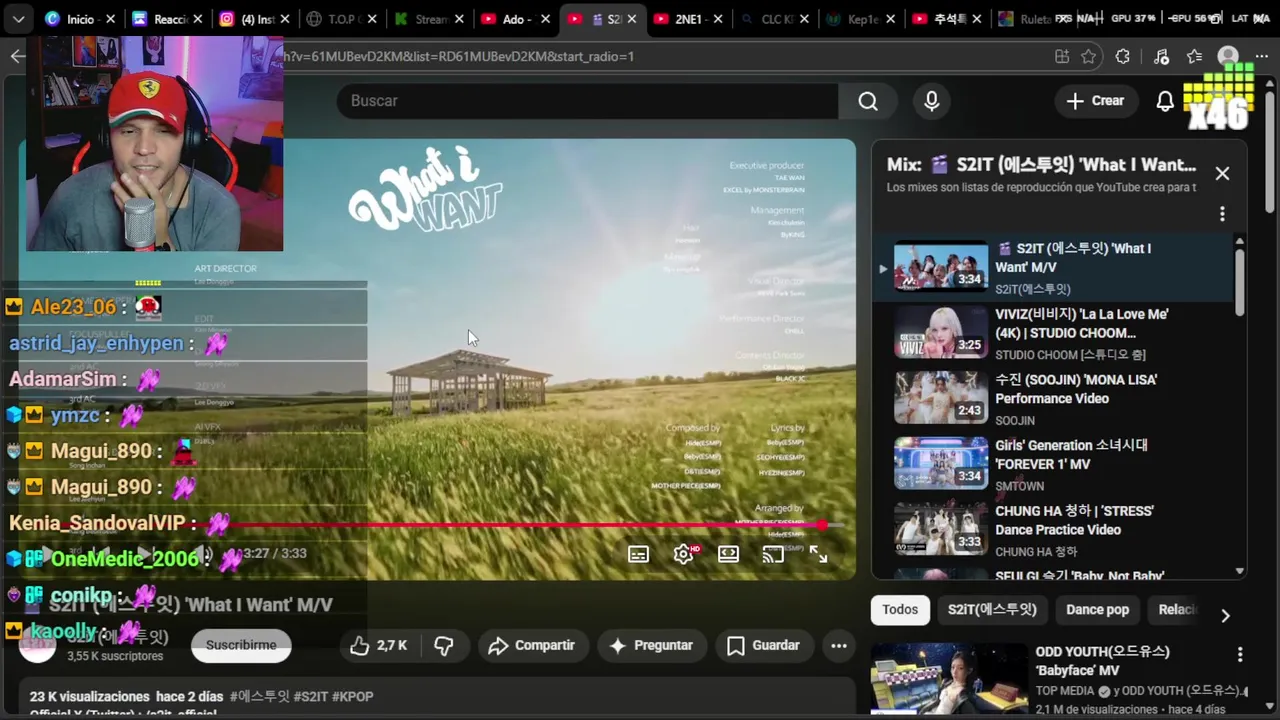1280x720 pixels.
Task: Close the active S2I browser tab
Action: point(633,19)
